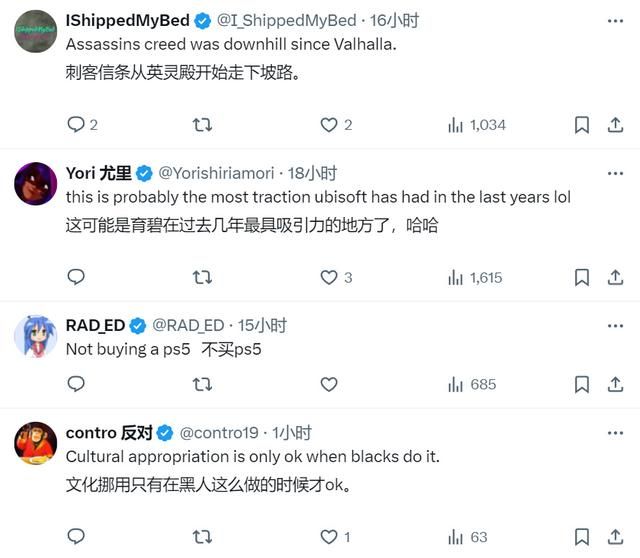The height and width of the screenshot is (558, 640).
Task: Open the RAD_ED username link
Action: (x=95, y=325)
